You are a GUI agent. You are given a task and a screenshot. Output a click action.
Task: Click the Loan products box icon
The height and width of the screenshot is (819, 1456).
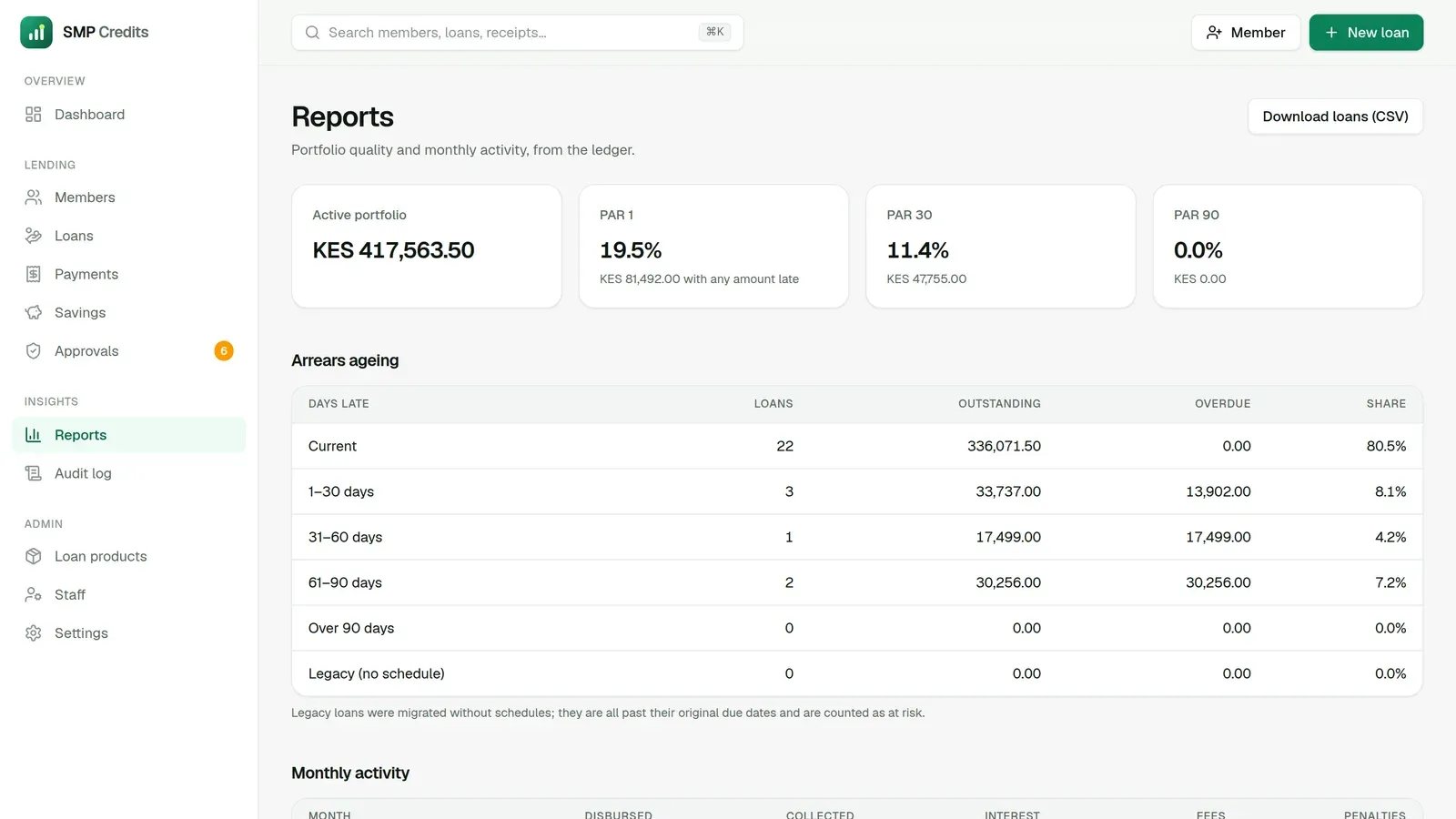tap(34, 556)
